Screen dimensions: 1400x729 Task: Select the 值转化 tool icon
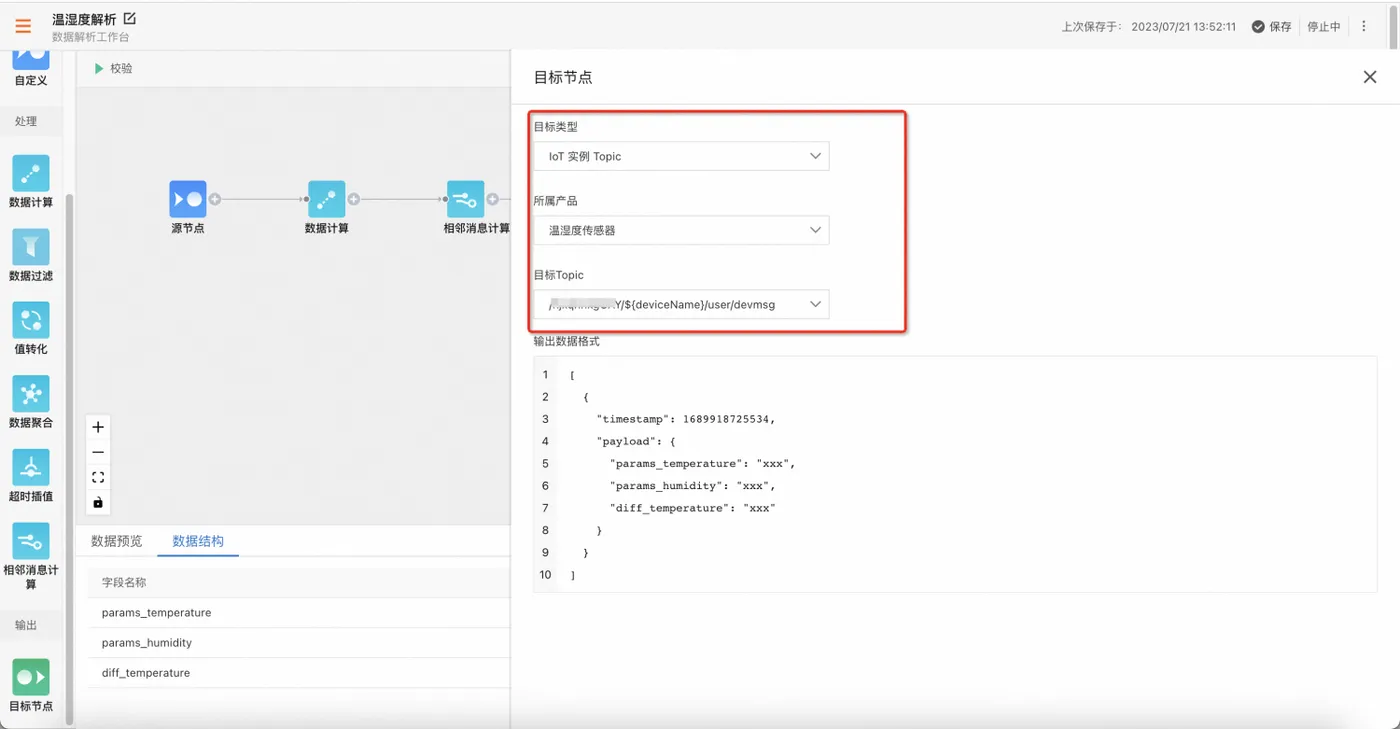click(31, 320)
